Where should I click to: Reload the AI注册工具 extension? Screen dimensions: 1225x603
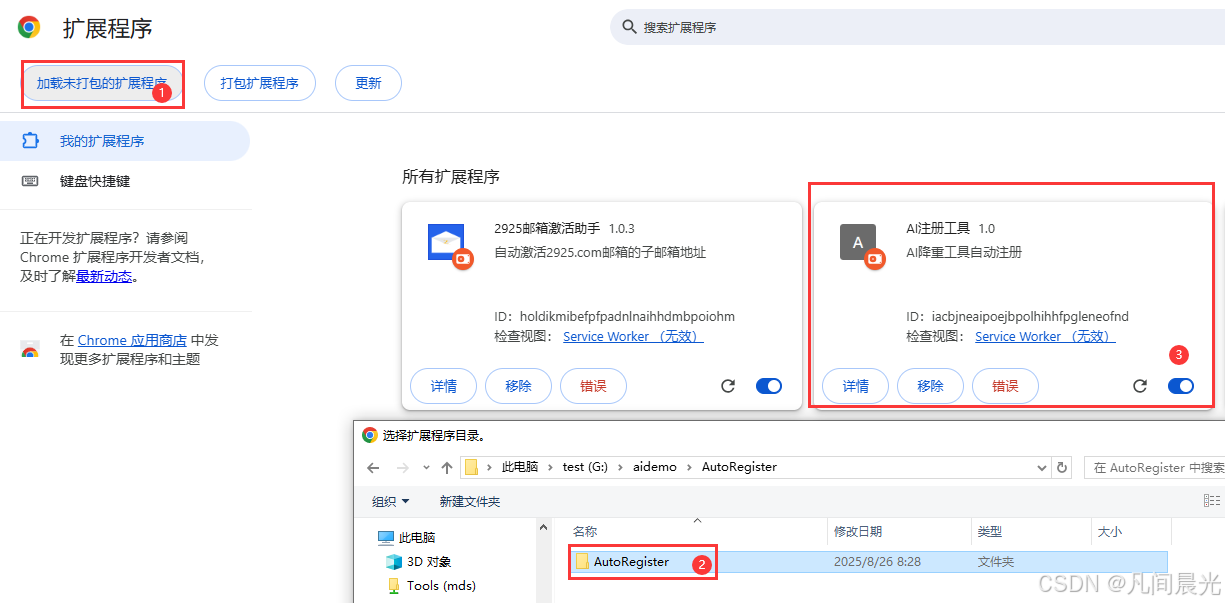(1140, 386)
